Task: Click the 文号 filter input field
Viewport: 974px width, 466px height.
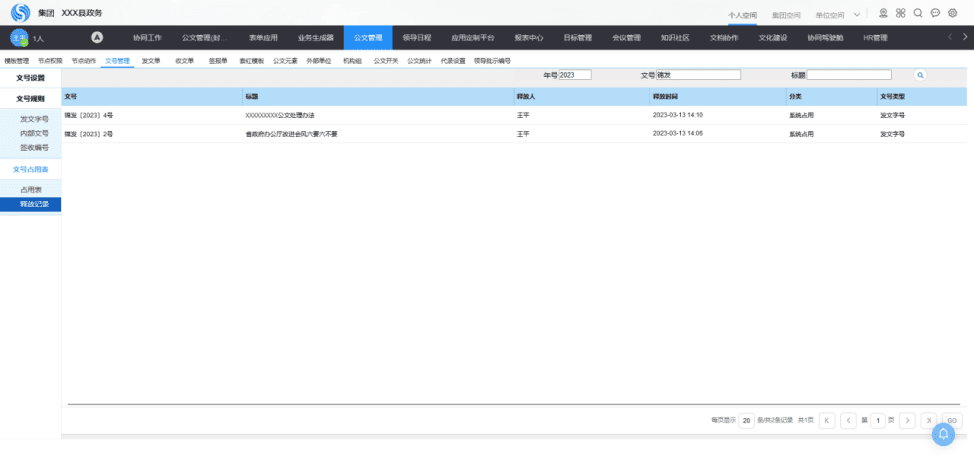Action: click(x=698, y=75)
